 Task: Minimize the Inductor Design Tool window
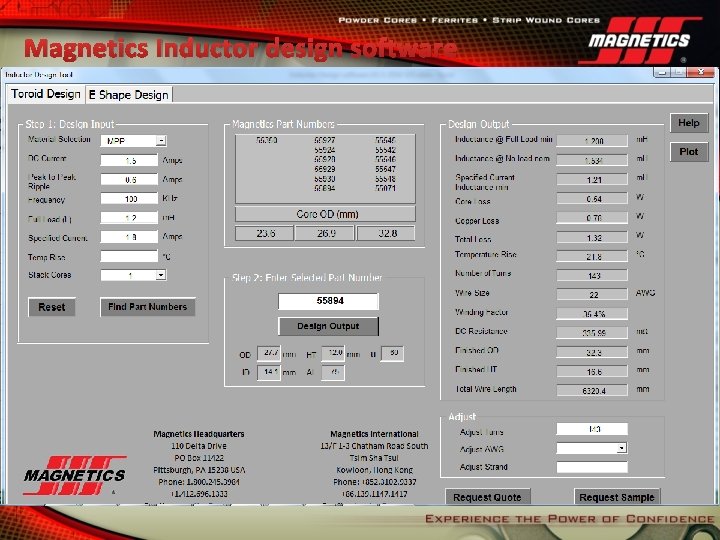click(x=662, y=73)
